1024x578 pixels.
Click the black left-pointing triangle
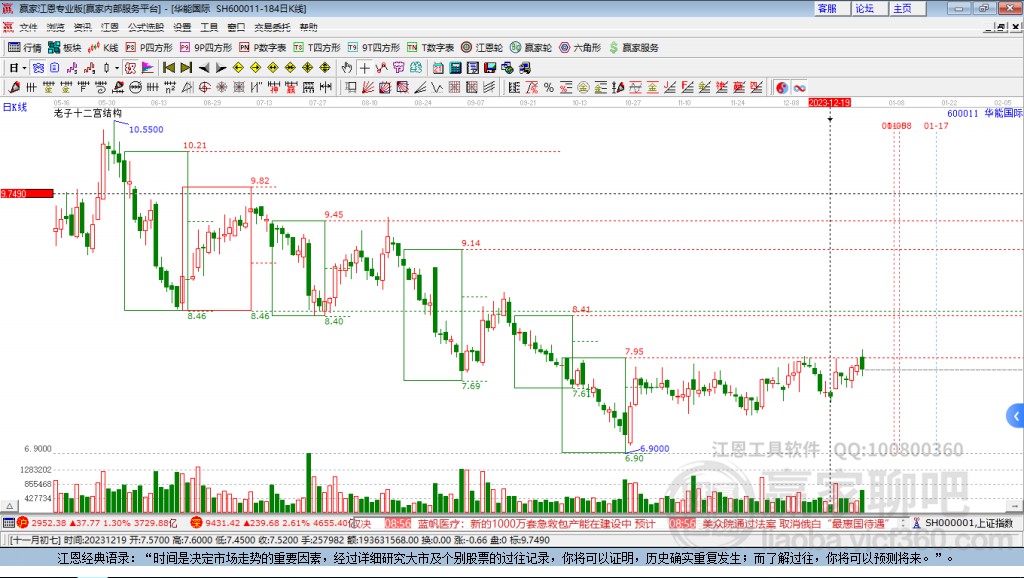tap(204, 68)
